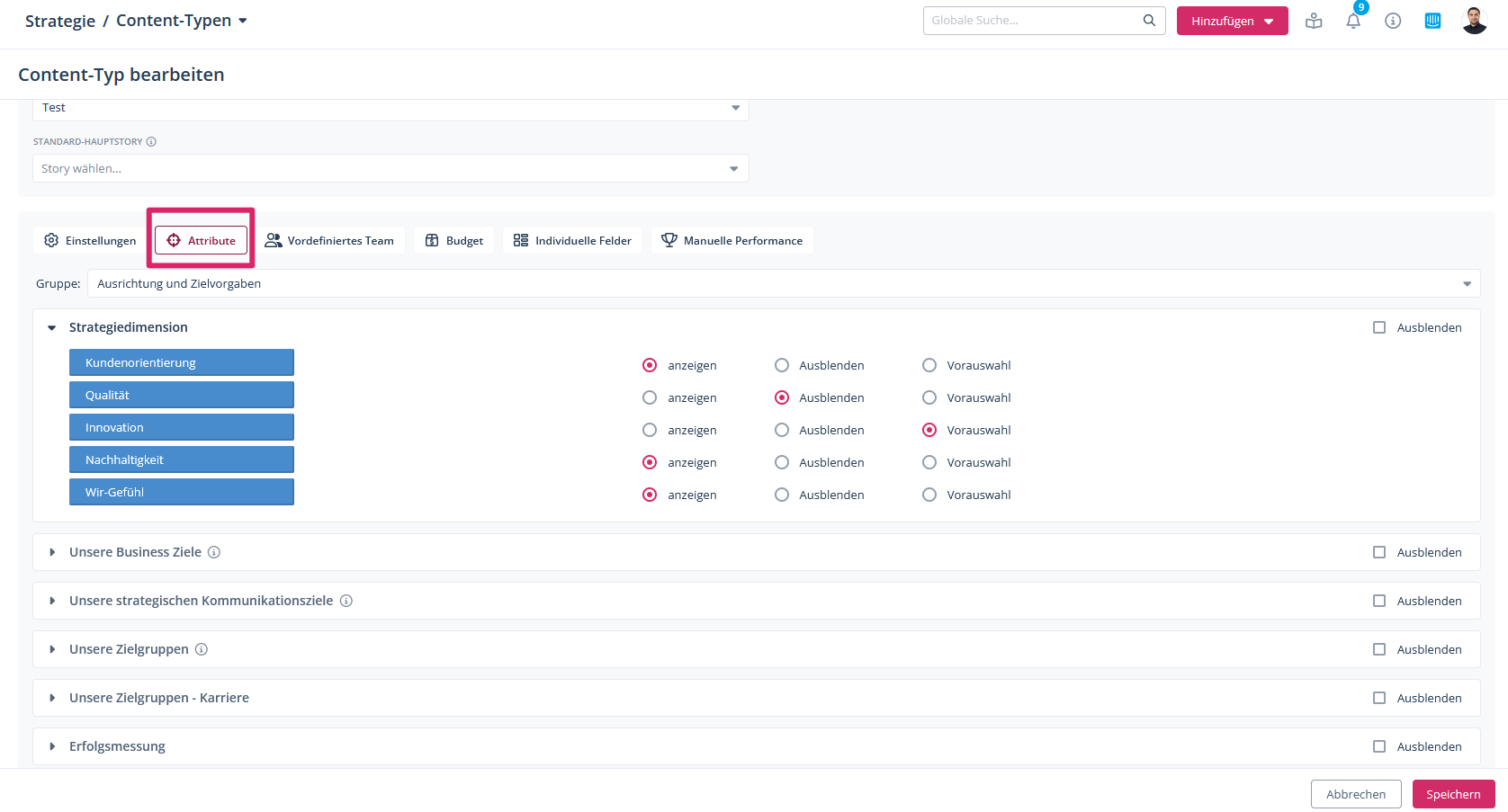This screenshot has height=812, width=1508.
Task: Open the user profile avatar
Action: coord(1475,21)
